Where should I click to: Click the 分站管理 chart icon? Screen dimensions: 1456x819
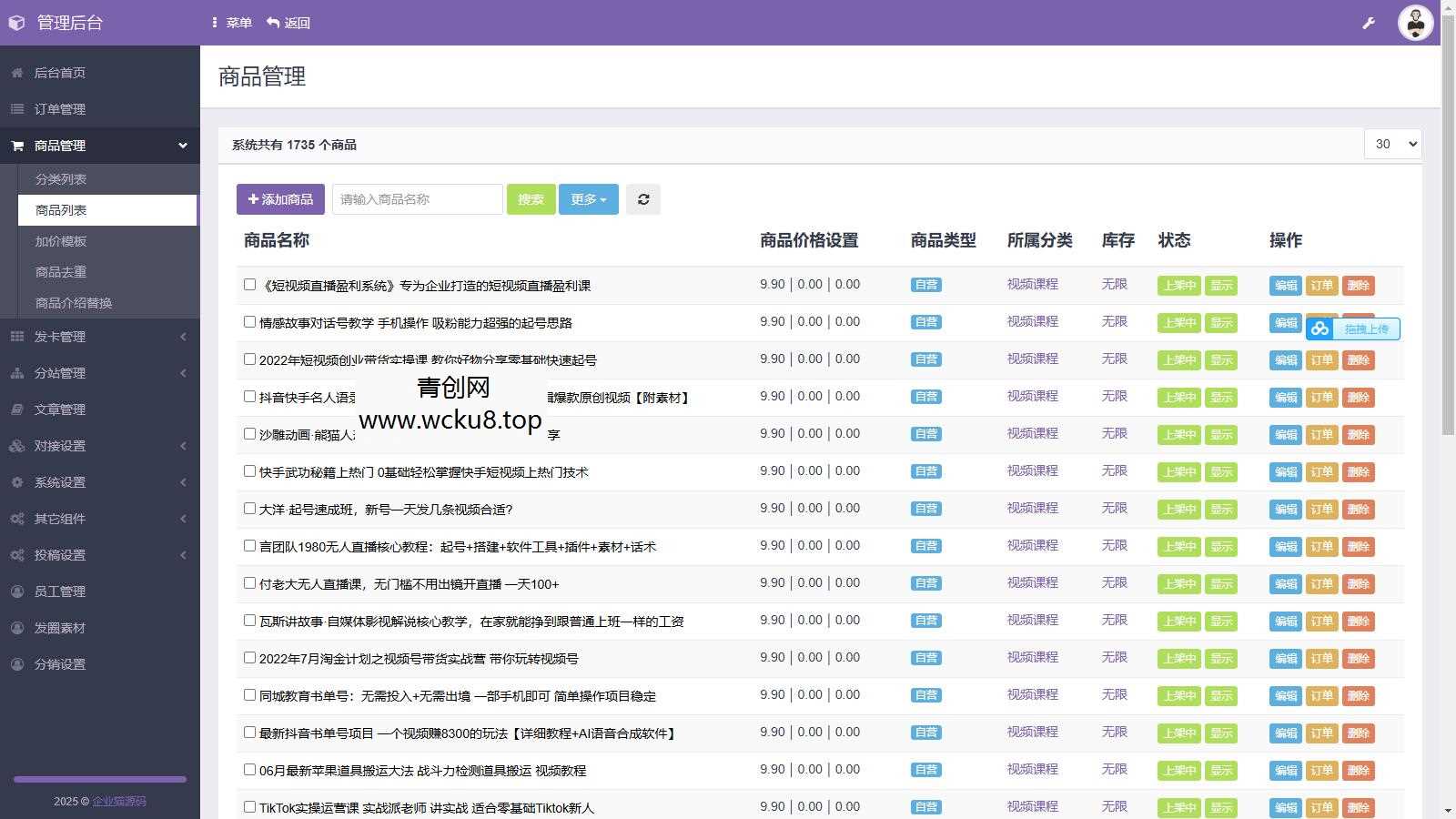15,373
